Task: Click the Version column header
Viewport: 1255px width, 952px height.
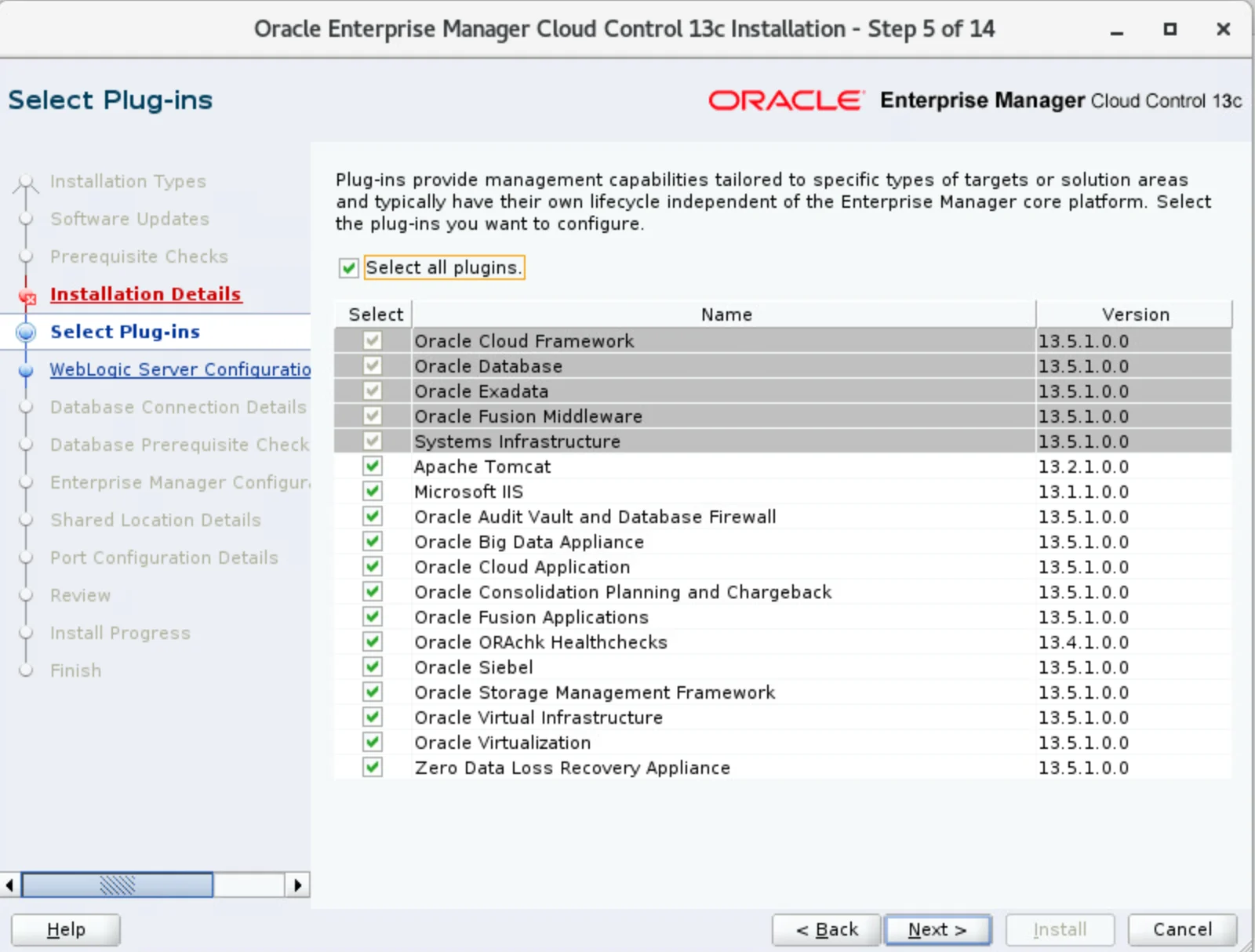Action: 1134,314
